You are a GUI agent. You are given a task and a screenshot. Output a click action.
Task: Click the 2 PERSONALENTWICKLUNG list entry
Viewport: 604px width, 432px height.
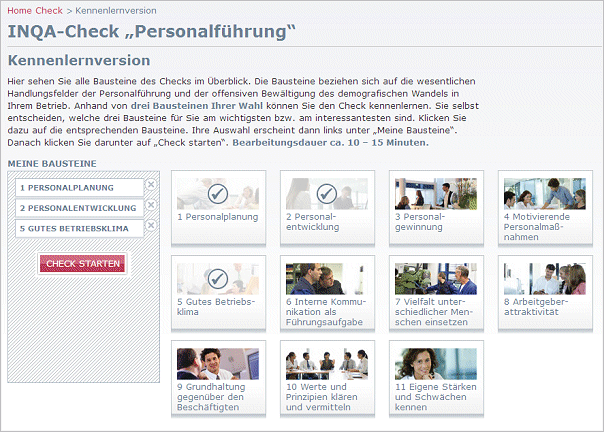pyautogui.click(x=79, y=208)
